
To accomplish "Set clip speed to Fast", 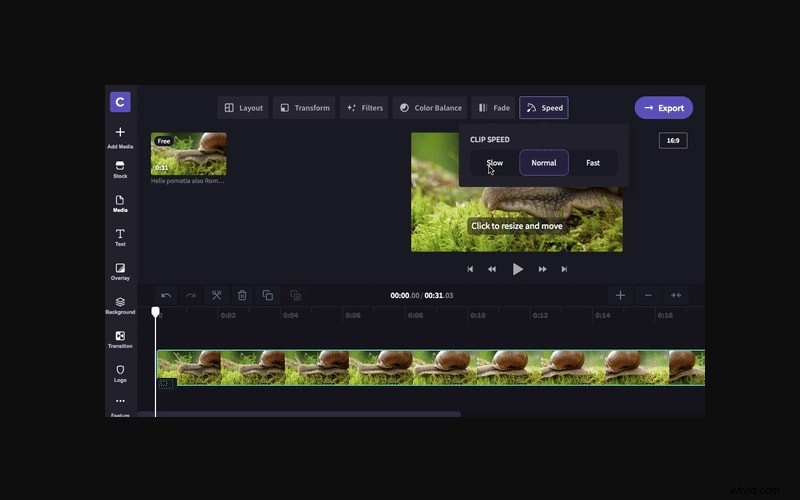I will pos(593,163).
